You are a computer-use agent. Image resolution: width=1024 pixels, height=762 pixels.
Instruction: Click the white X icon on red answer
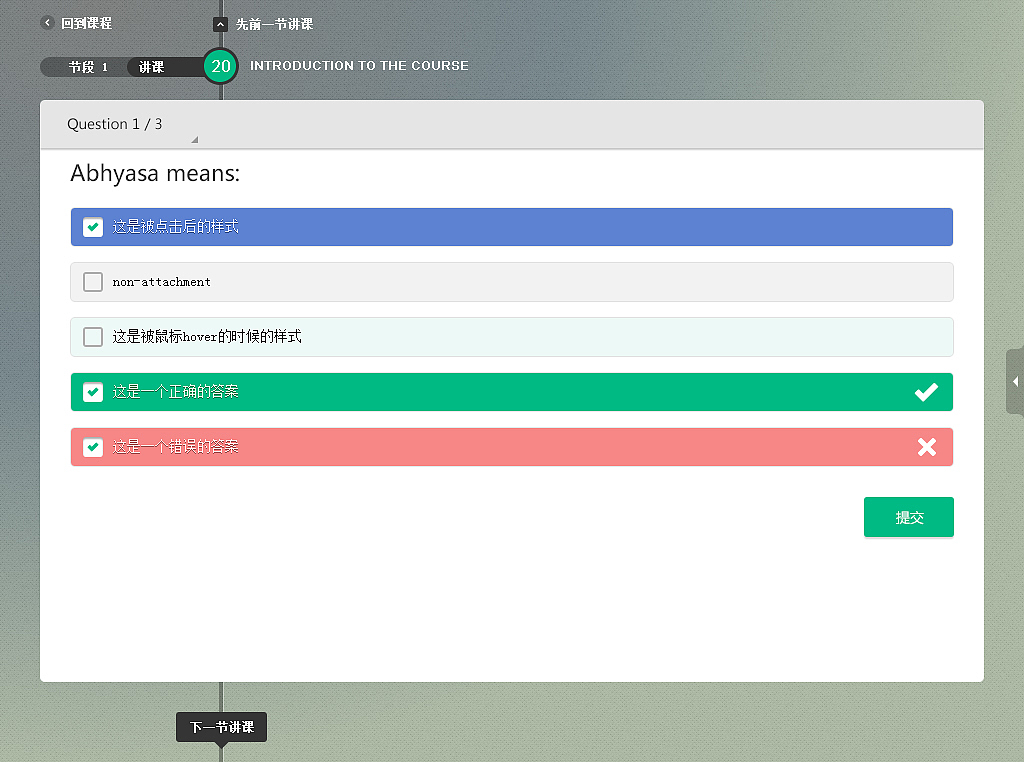[x=927, y=447]
